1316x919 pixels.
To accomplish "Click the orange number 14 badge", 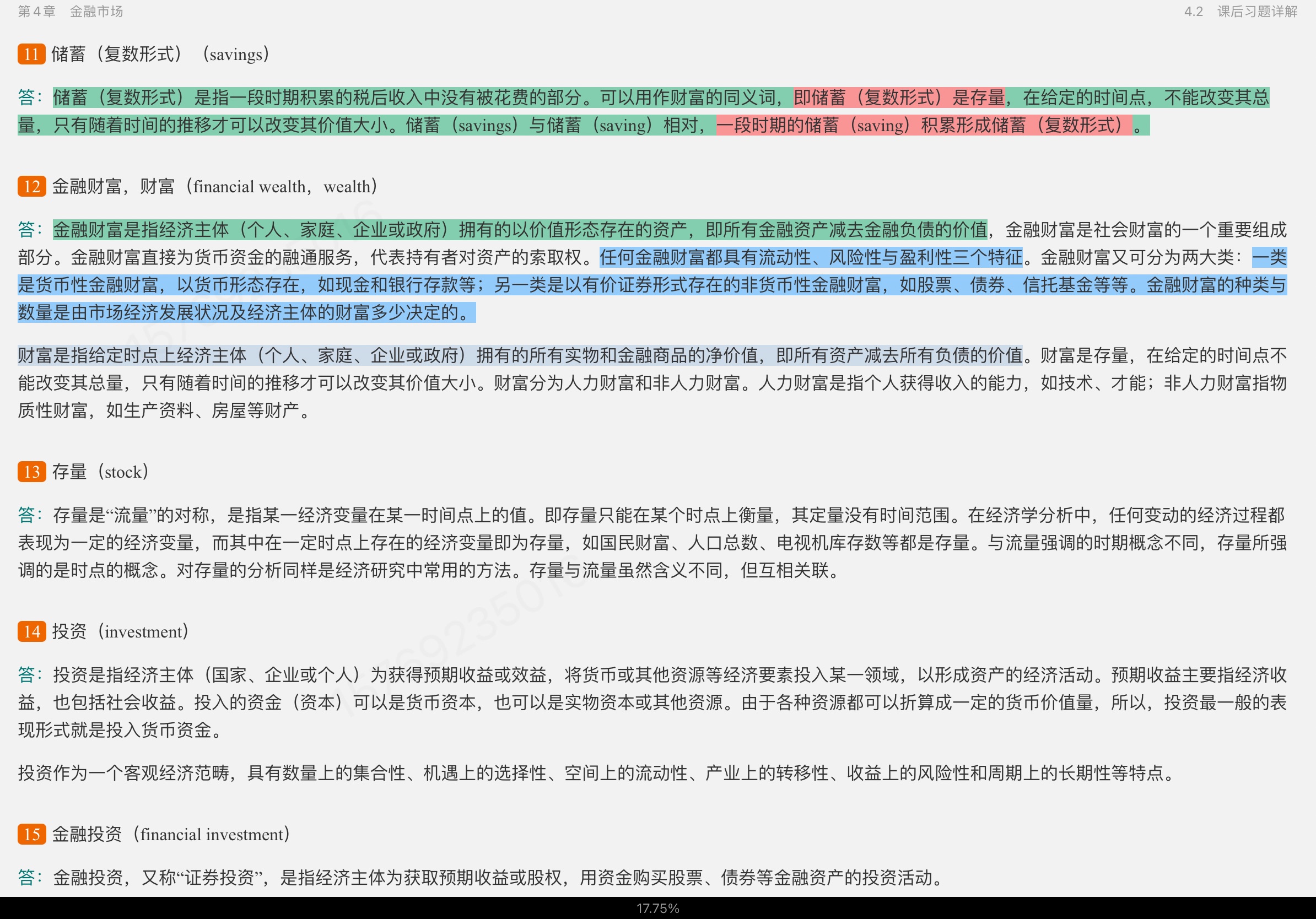I will point(31,631).
